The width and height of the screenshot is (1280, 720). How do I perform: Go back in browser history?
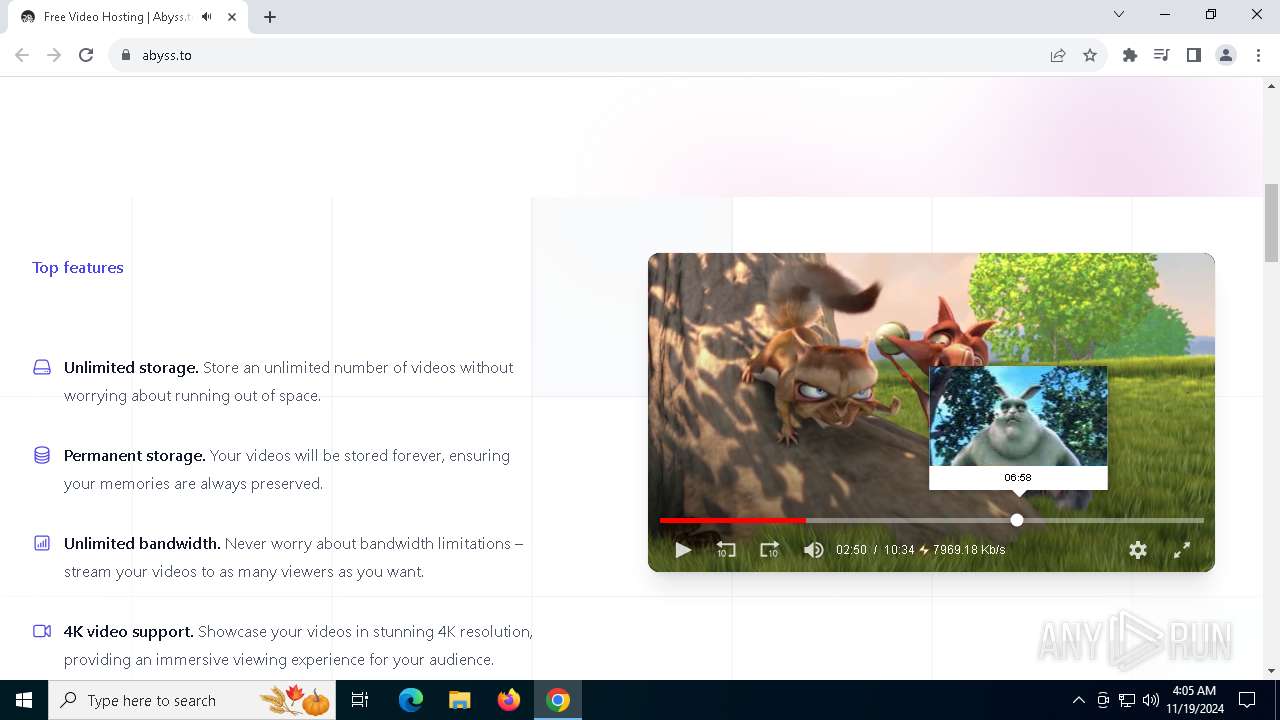click(x=22, y=55)
